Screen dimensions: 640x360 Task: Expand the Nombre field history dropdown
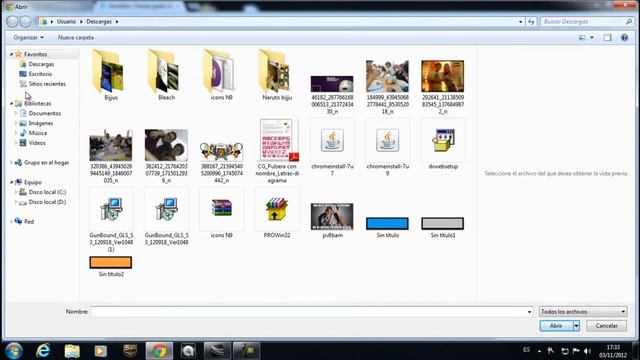(x=529, y=312)
